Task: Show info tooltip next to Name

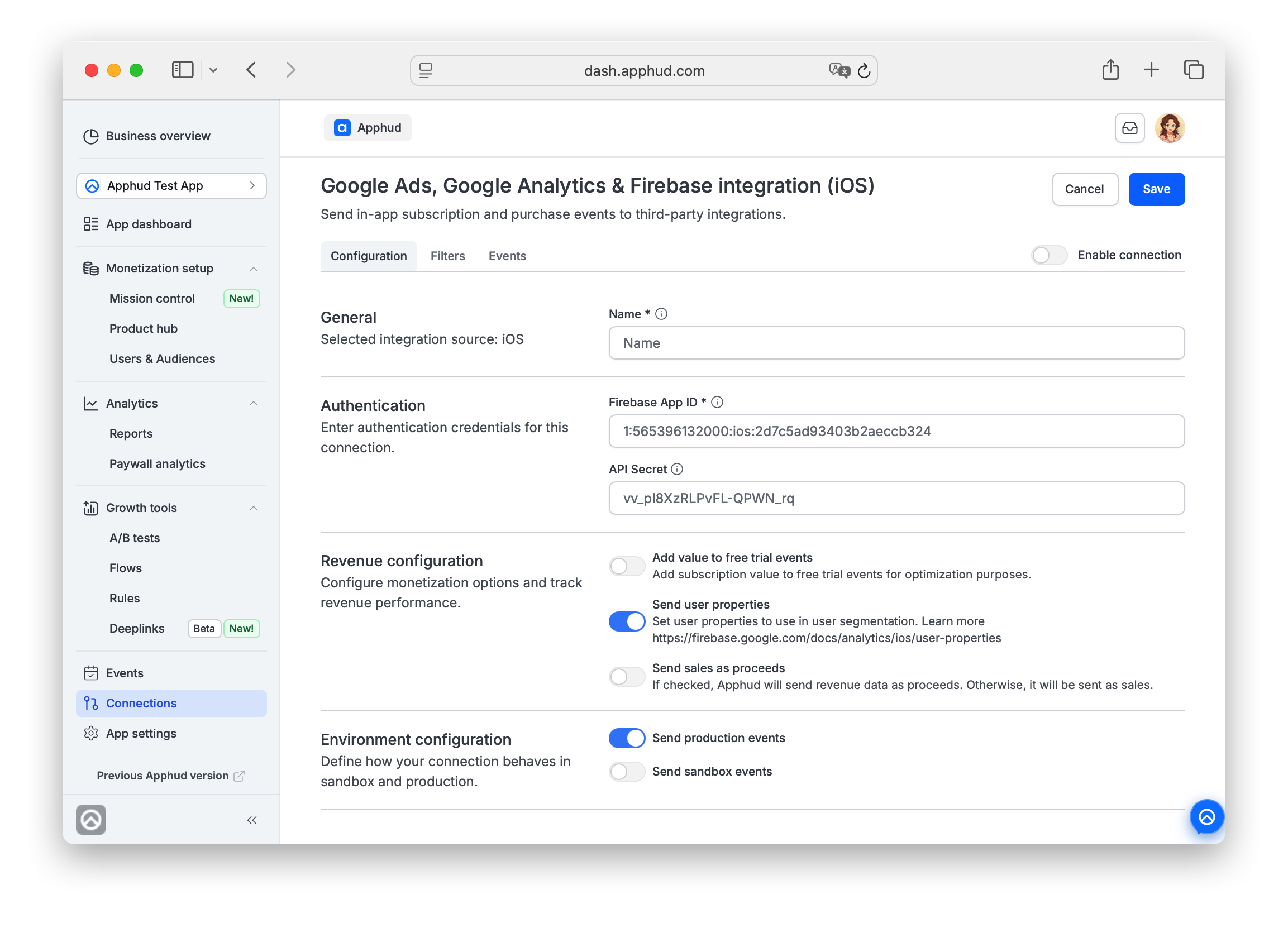Action: (661, 314)
